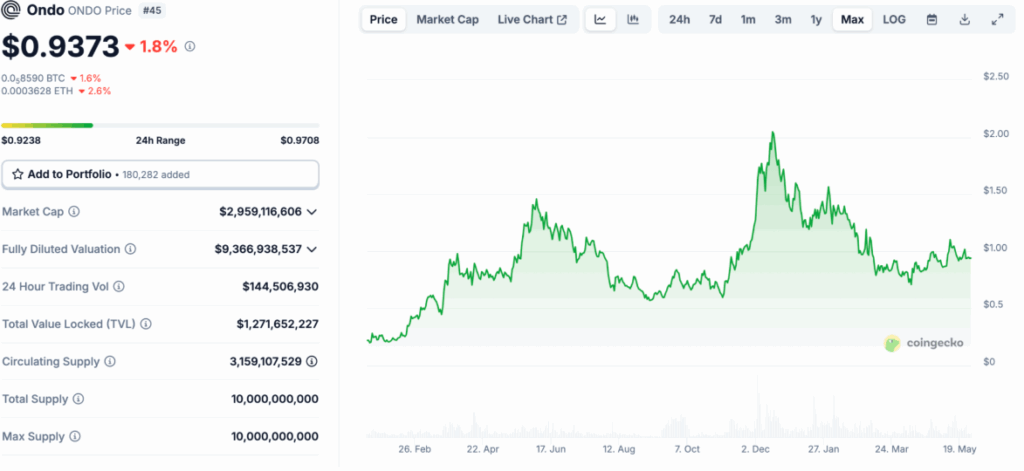Open info icon next to 3,159,107,529 value
Image resolution: width=1024 pixels, height=471 pixels.
[x=312, y=361]
